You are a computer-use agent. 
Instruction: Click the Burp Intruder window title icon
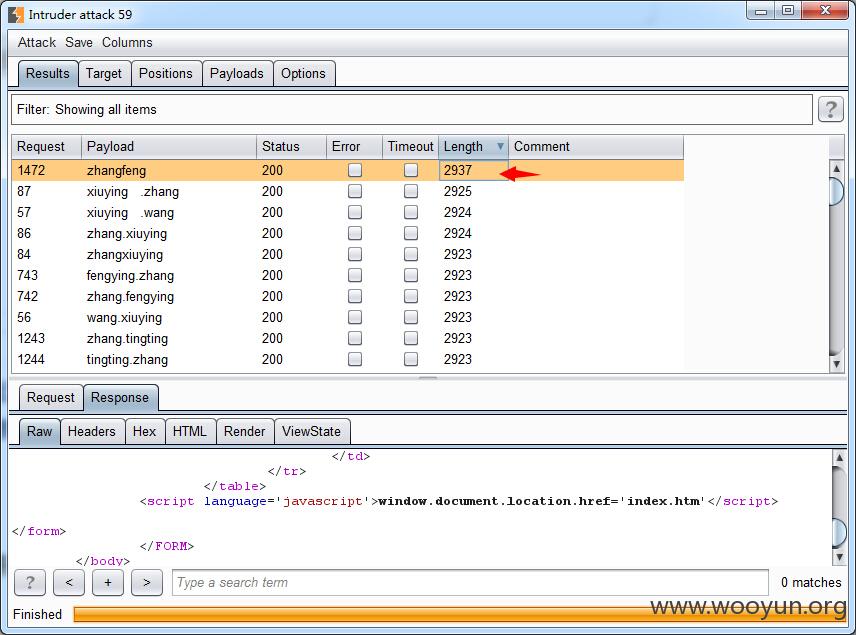coord(16,15)
